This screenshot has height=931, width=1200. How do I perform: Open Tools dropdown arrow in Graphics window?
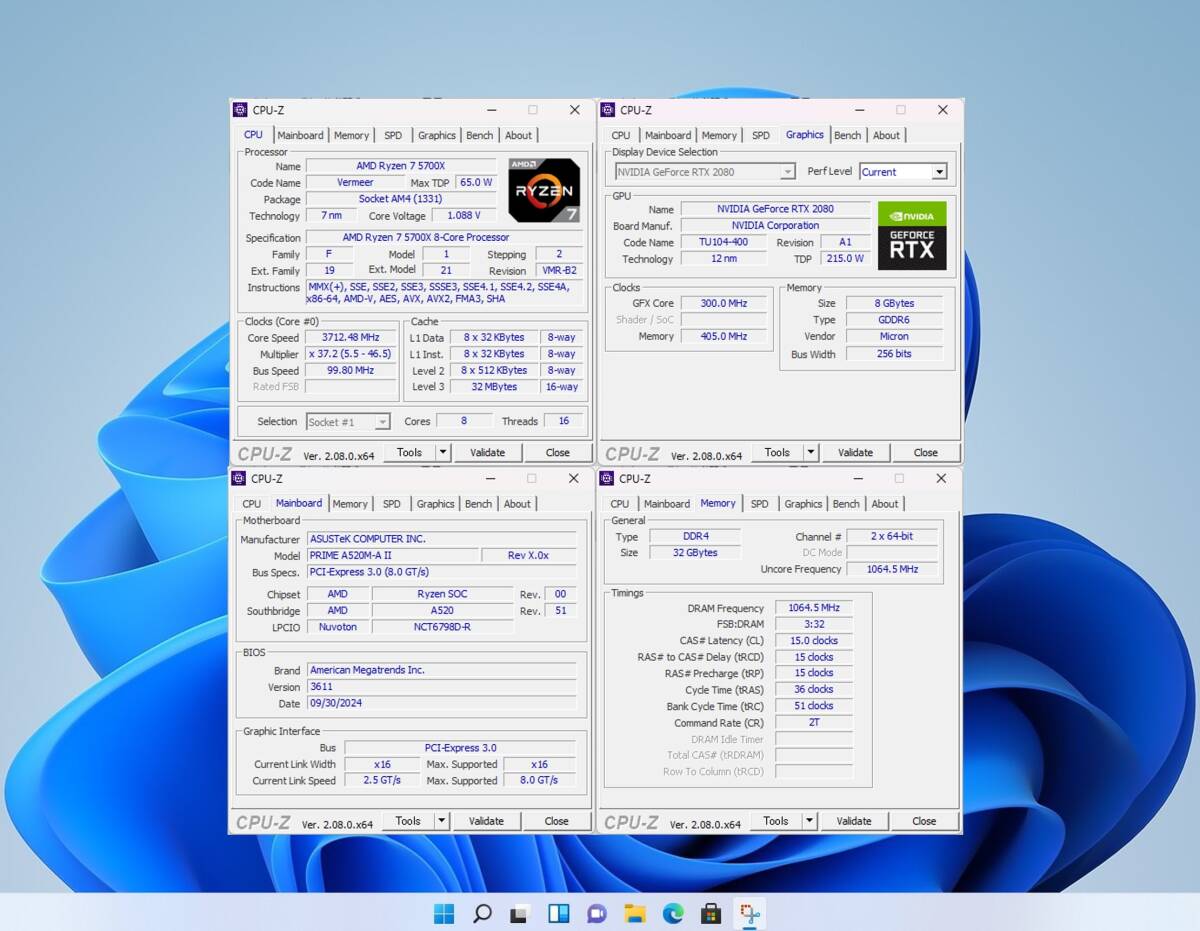point(810,452)
